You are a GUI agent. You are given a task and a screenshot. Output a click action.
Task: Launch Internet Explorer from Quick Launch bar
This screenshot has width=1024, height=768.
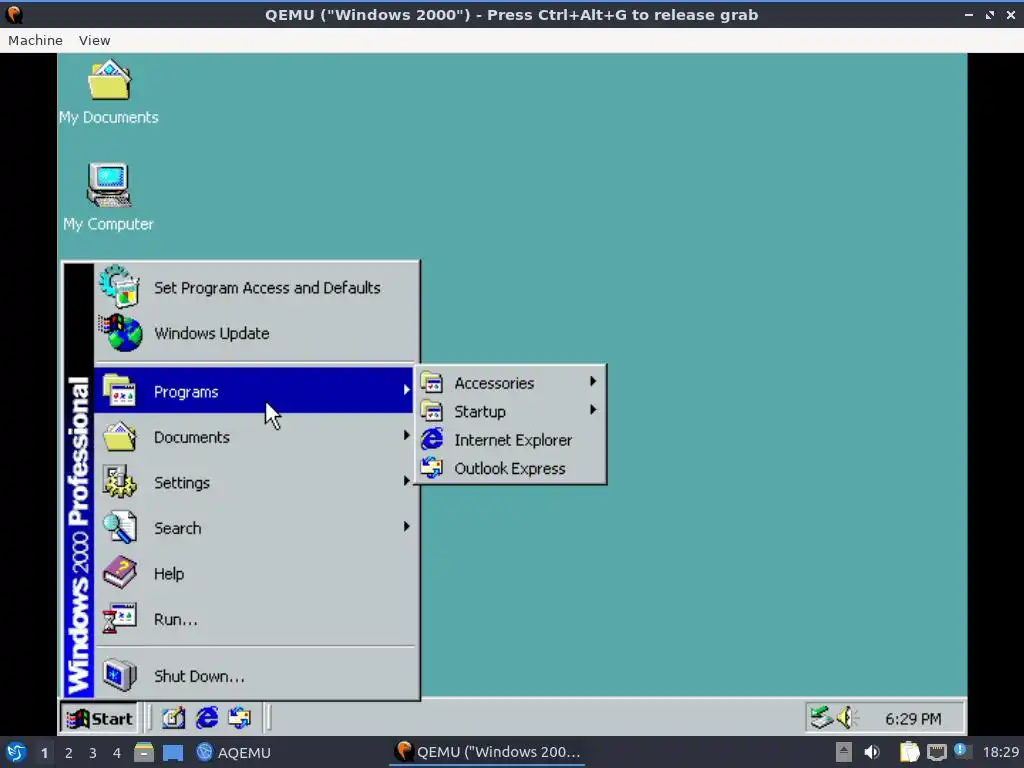pos(207,718)
